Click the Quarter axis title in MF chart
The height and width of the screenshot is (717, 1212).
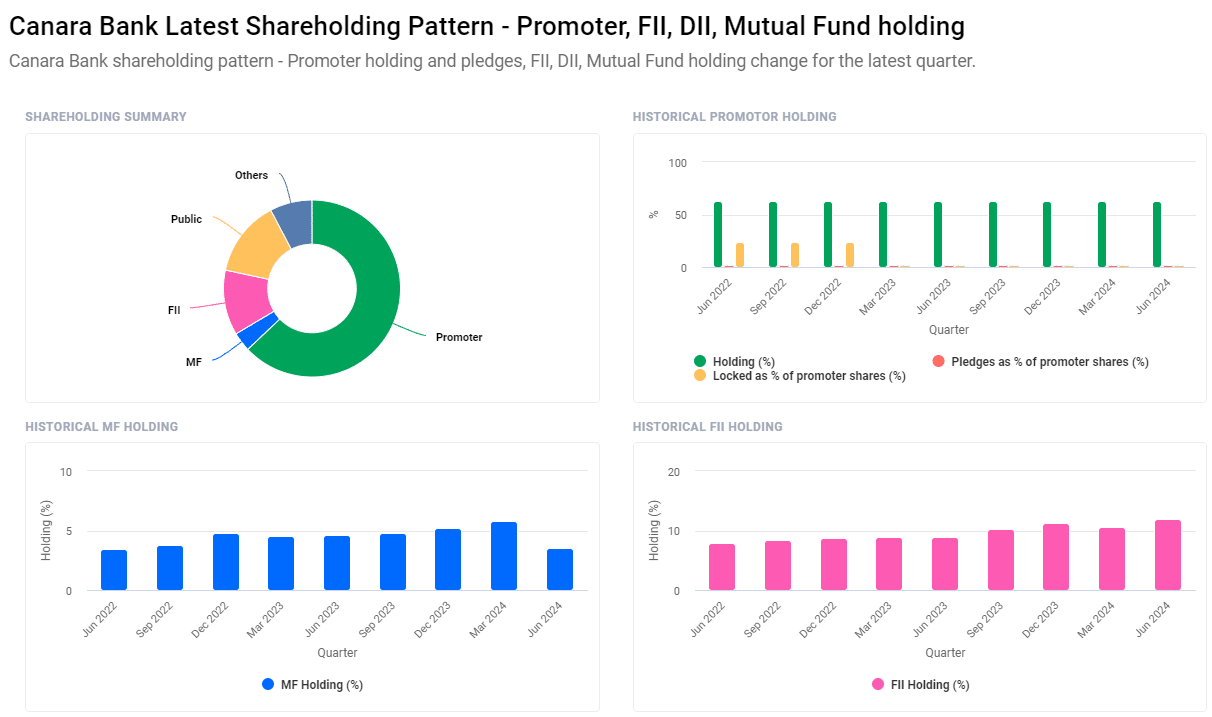pos(337,653)
